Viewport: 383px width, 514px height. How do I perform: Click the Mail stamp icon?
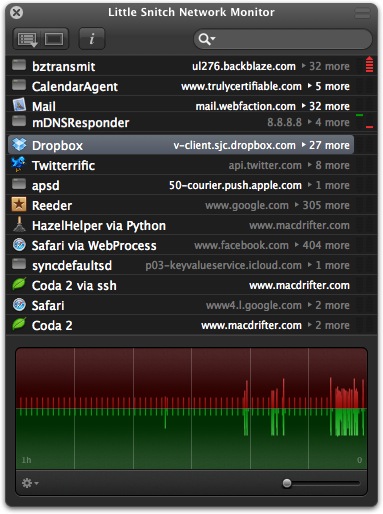coord(19,105)
